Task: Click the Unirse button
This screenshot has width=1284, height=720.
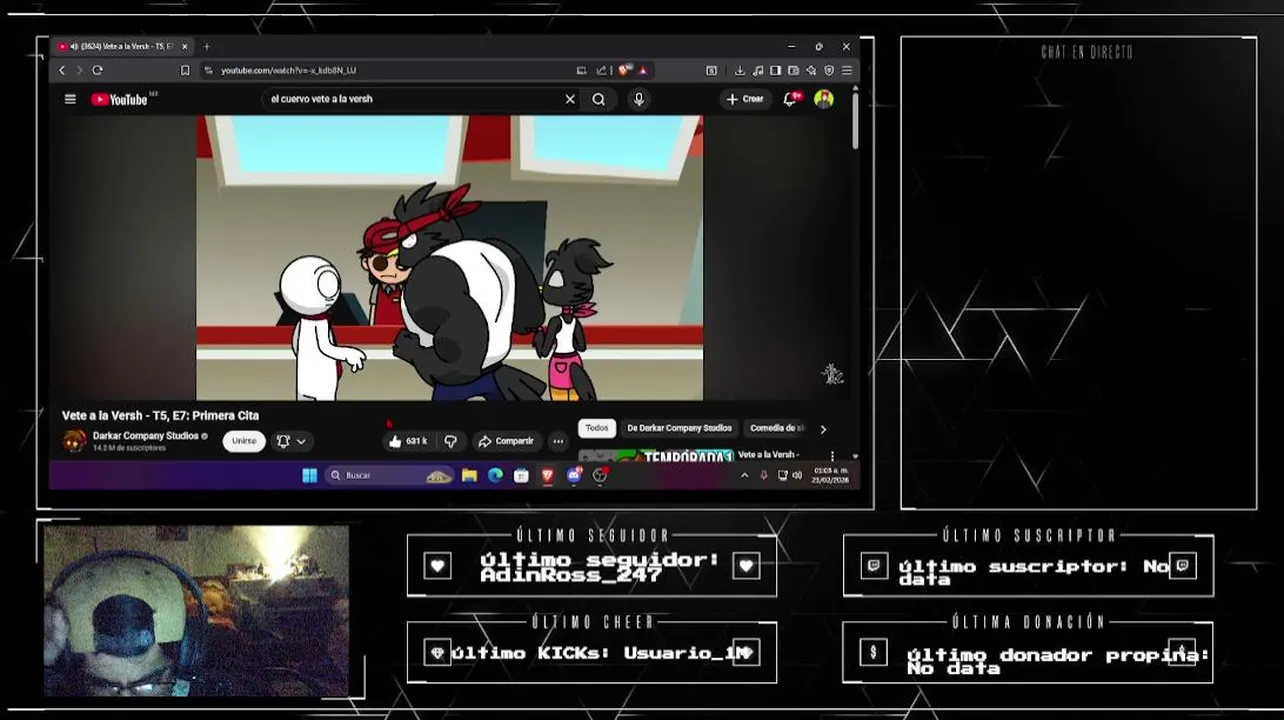Action: pos(244,441)
